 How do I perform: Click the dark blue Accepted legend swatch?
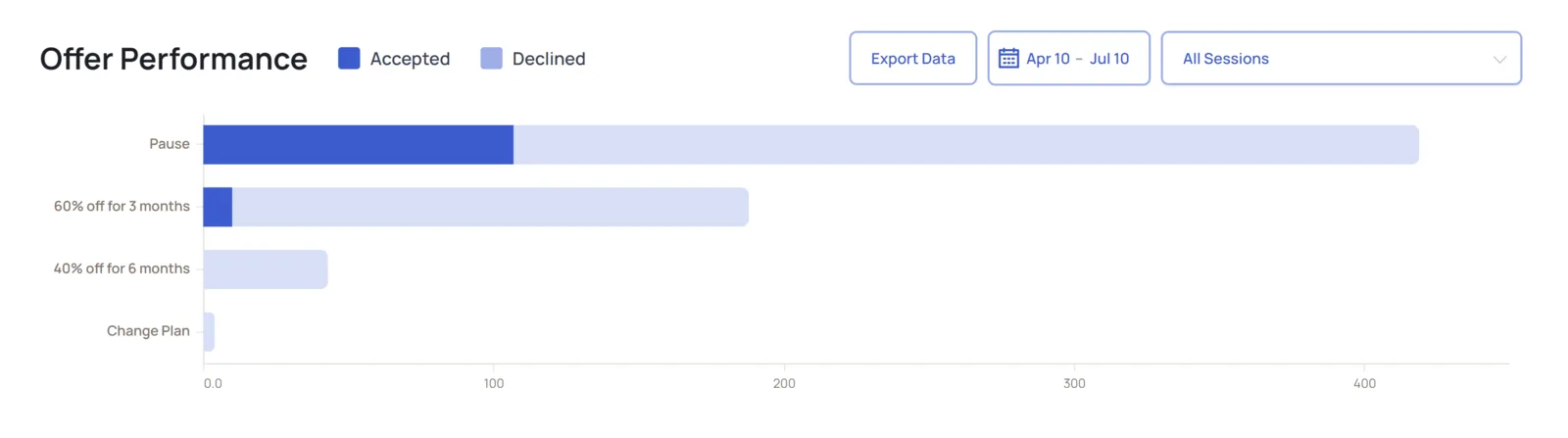[349, 58]
